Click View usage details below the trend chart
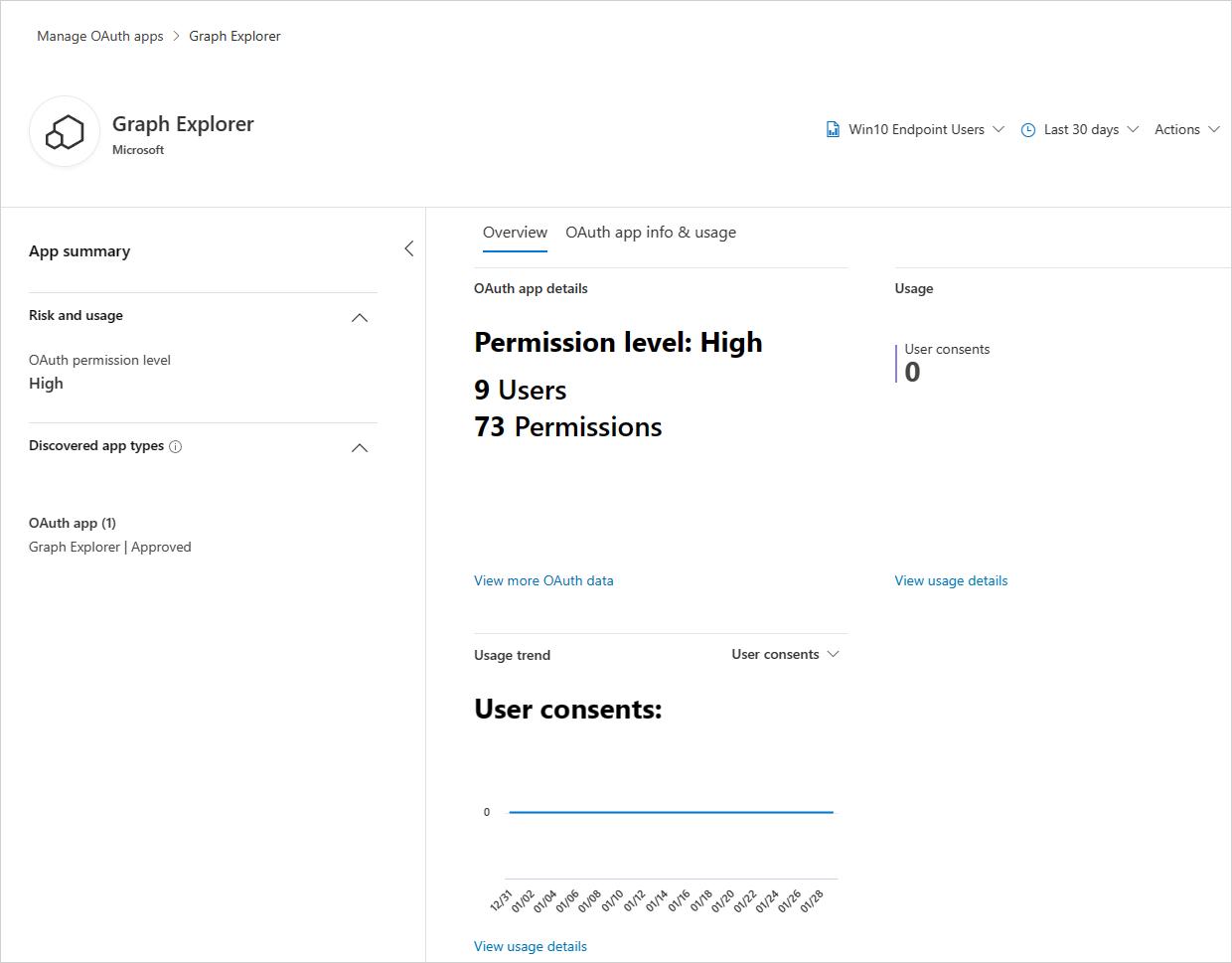Viewport: 1232px width, 963px height. (x=530, y=946)
